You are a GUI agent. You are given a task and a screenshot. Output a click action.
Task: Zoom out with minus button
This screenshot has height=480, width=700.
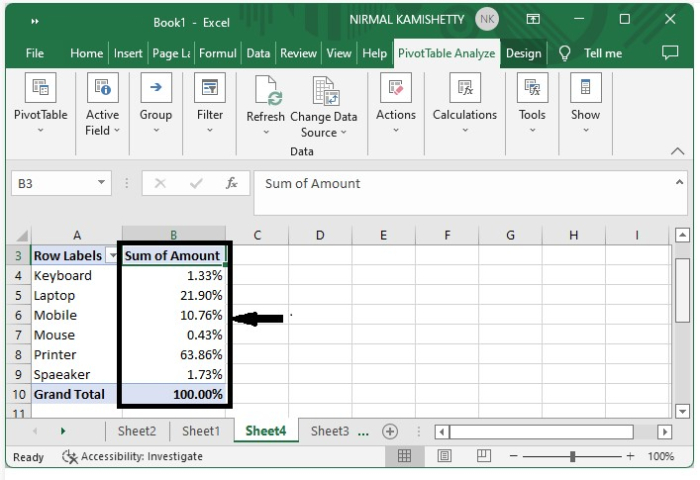click(514, 456)
